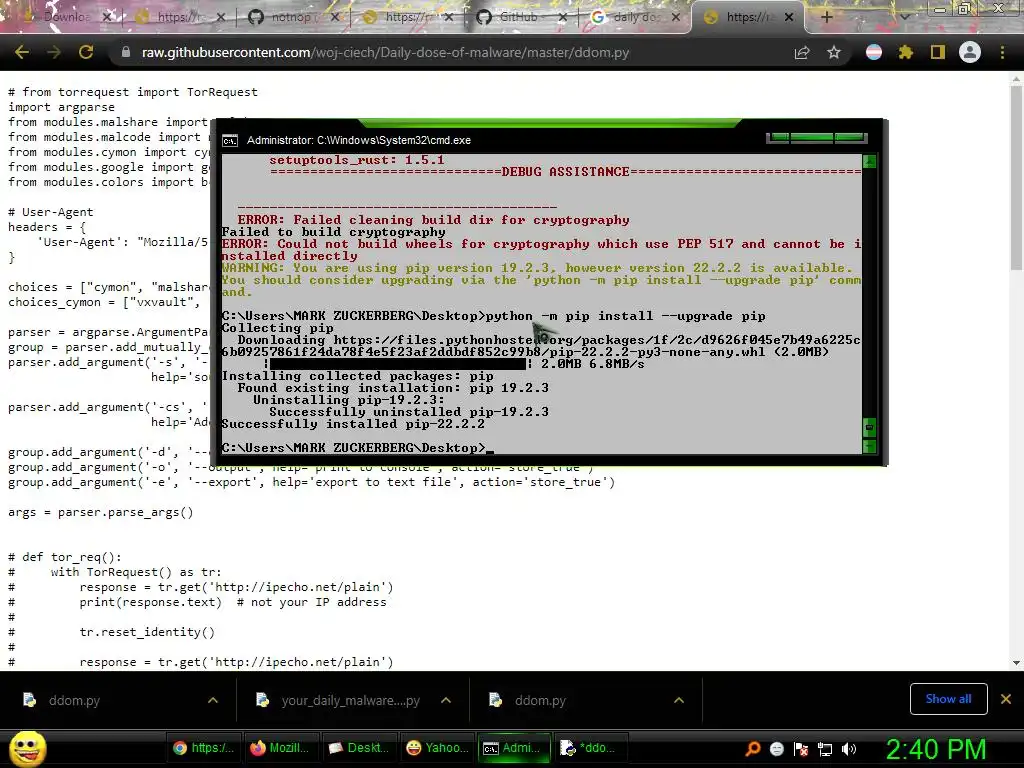Close the Download tab
Viewport: 1024px width, 768px height.
coord(107,17)
